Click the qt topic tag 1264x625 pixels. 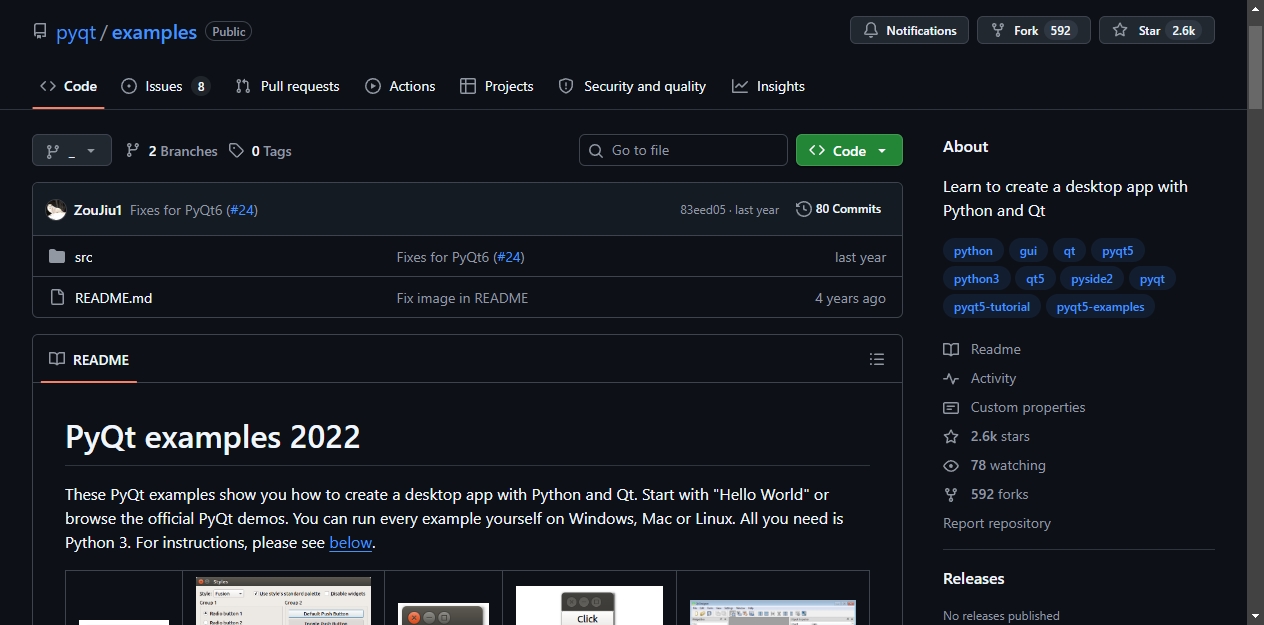[1069, 251]
